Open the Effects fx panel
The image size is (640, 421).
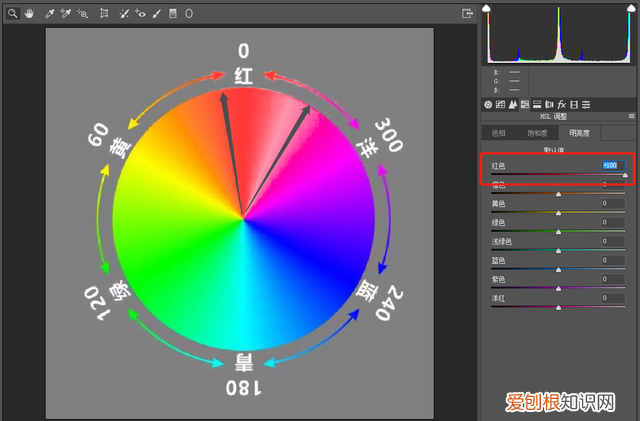point(562,104)
